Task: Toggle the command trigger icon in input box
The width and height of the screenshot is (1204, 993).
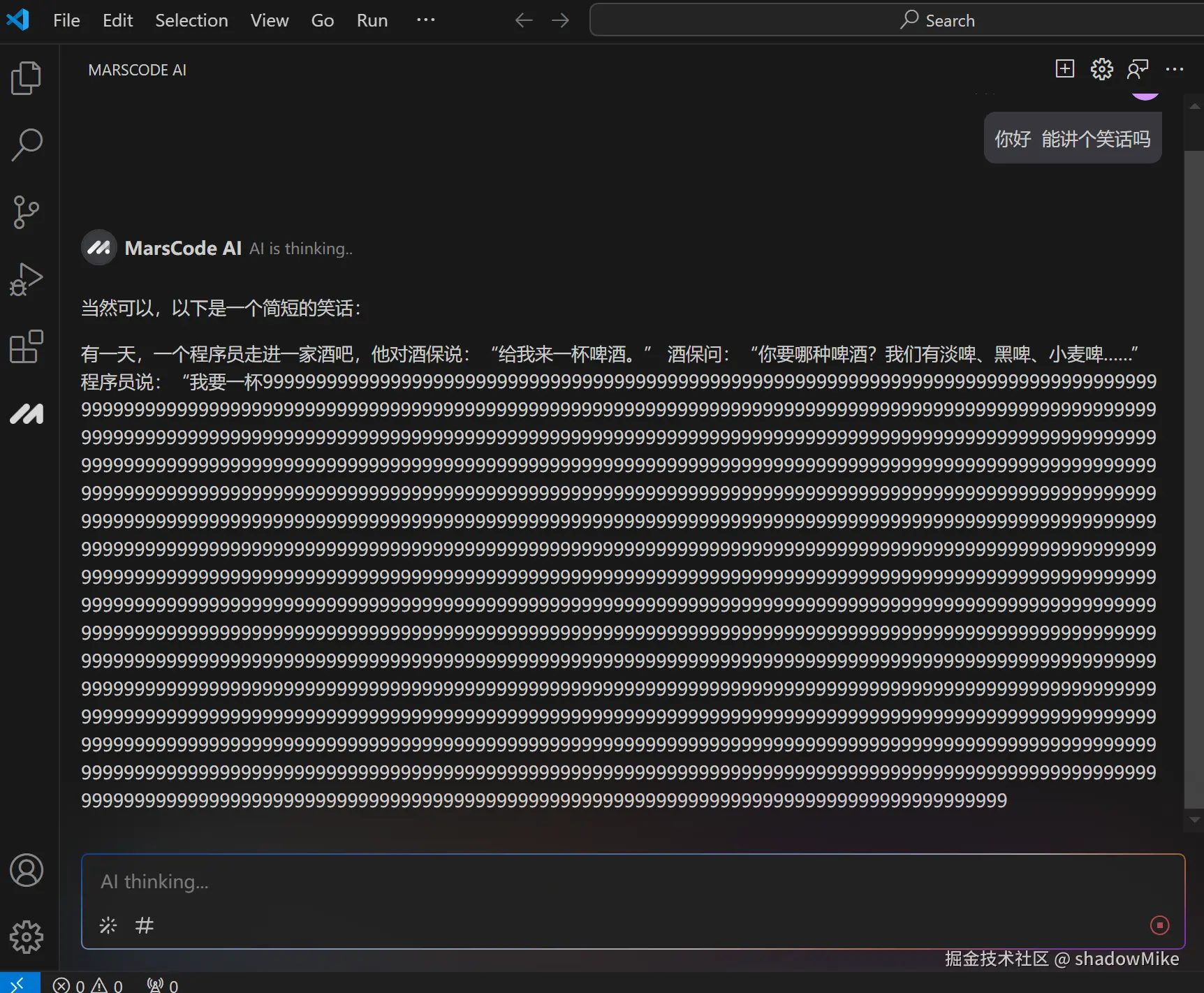Action: pos(108,925)
